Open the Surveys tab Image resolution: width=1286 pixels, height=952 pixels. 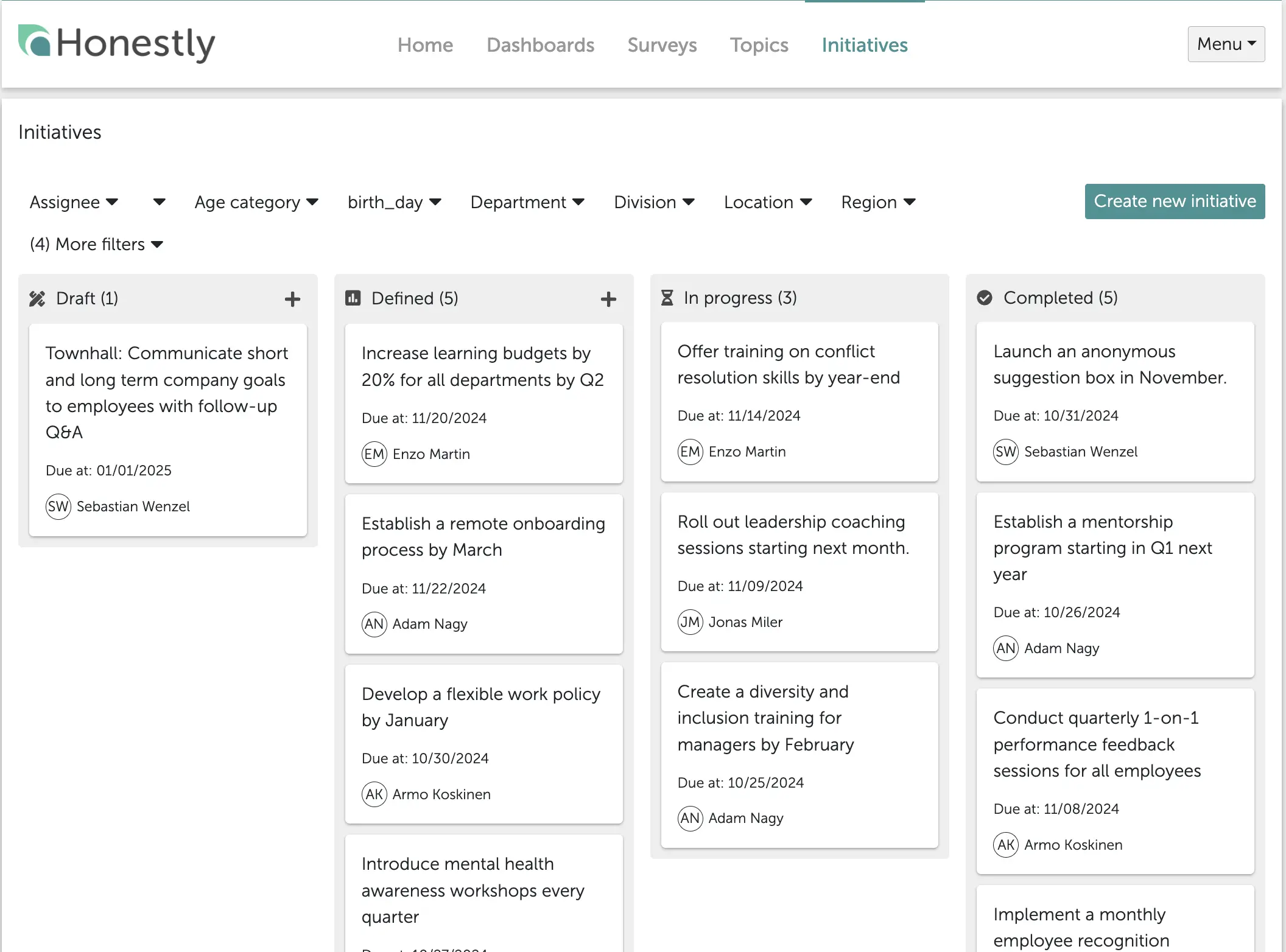(662, 45)
